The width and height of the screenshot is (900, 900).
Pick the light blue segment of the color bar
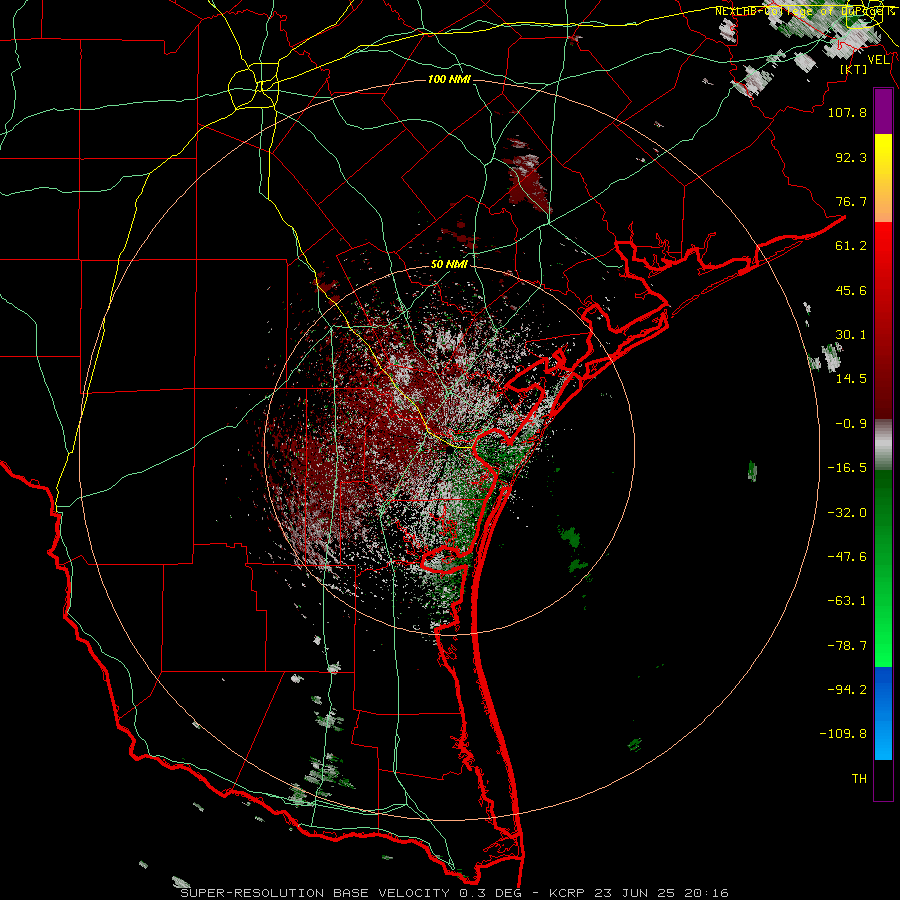pyautogui.click(x=883, y=740)
